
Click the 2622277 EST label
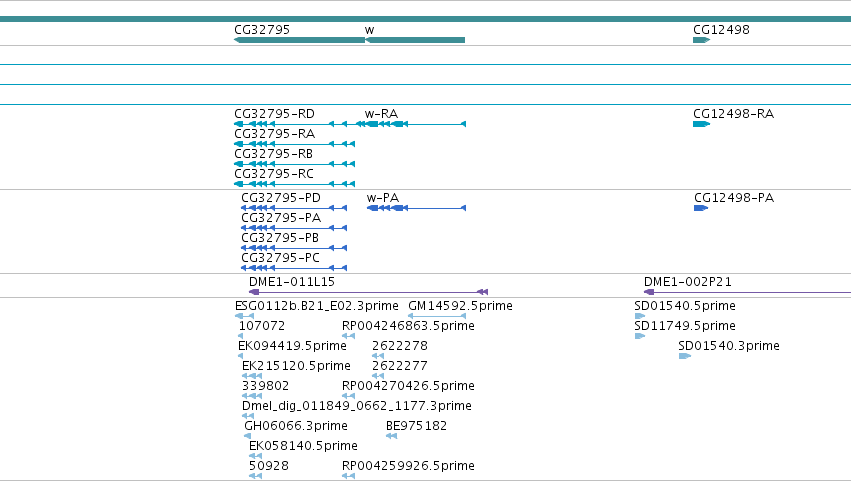coord(400,366)
